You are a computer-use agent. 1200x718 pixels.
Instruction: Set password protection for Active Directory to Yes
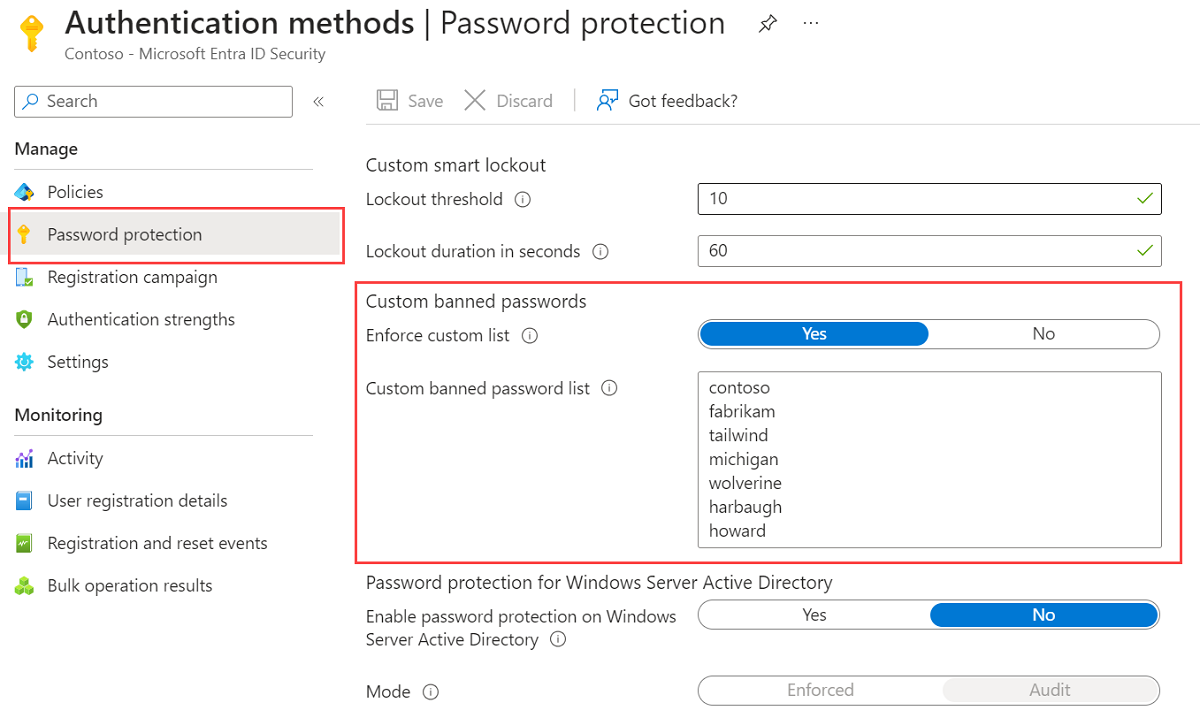(813, 614)
